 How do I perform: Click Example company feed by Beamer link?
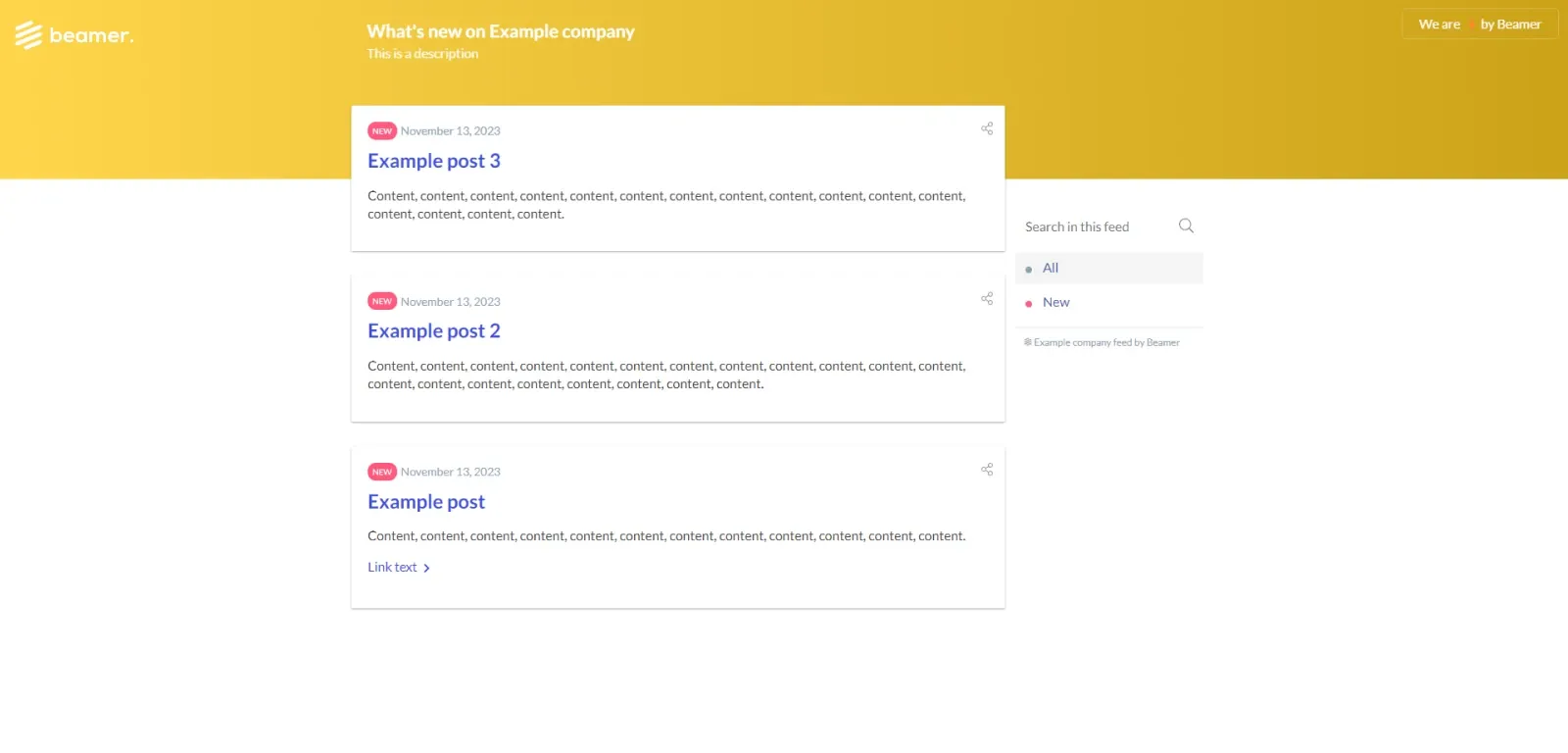tap(1102, 342)
